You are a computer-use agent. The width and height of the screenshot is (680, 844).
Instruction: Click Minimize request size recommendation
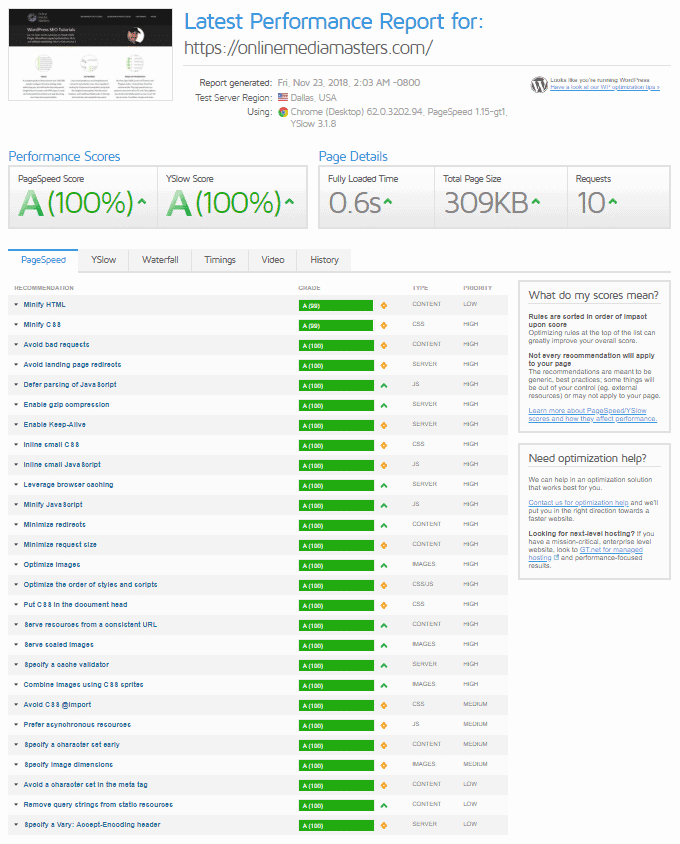(60, 545)
